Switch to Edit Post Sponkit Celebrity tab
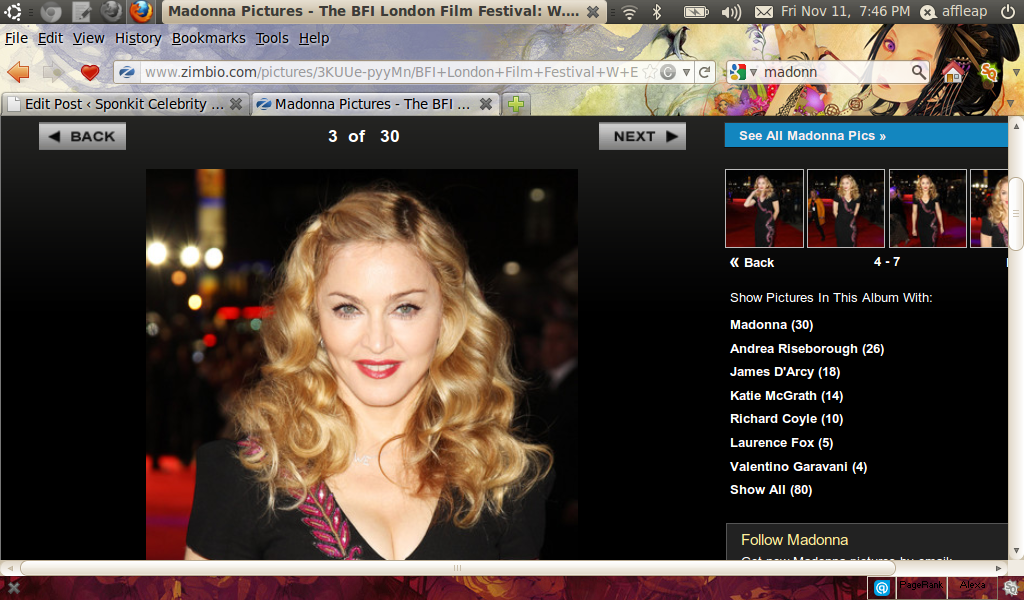This screenshot has height=600, width=1024. click(125, 104)
